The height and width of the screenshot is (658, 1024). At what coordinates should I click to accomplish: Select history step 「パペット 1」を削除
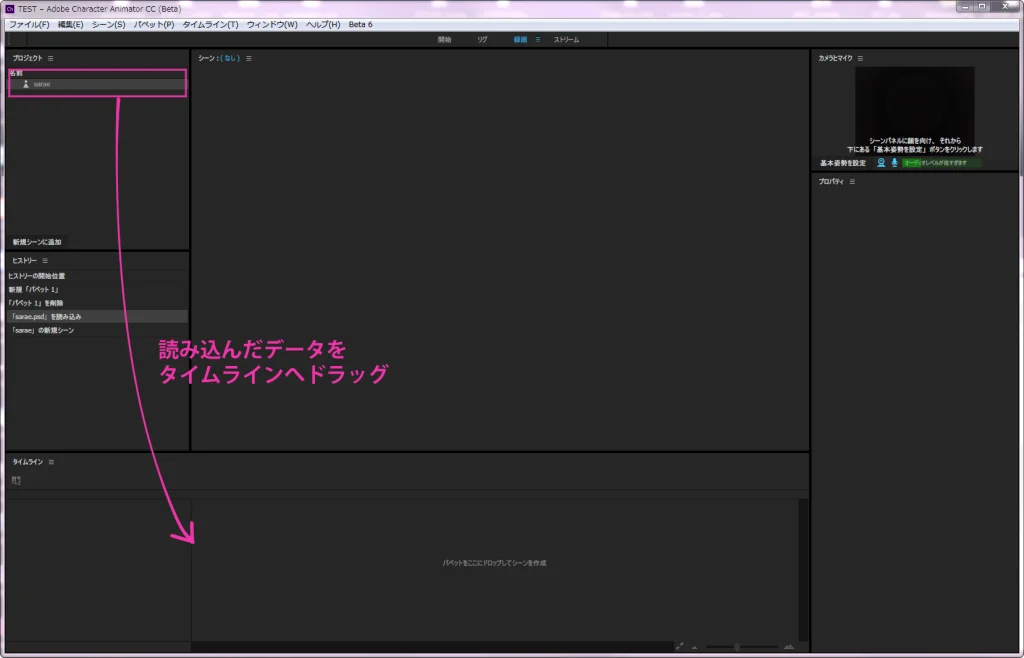click(x=97, y=303)
